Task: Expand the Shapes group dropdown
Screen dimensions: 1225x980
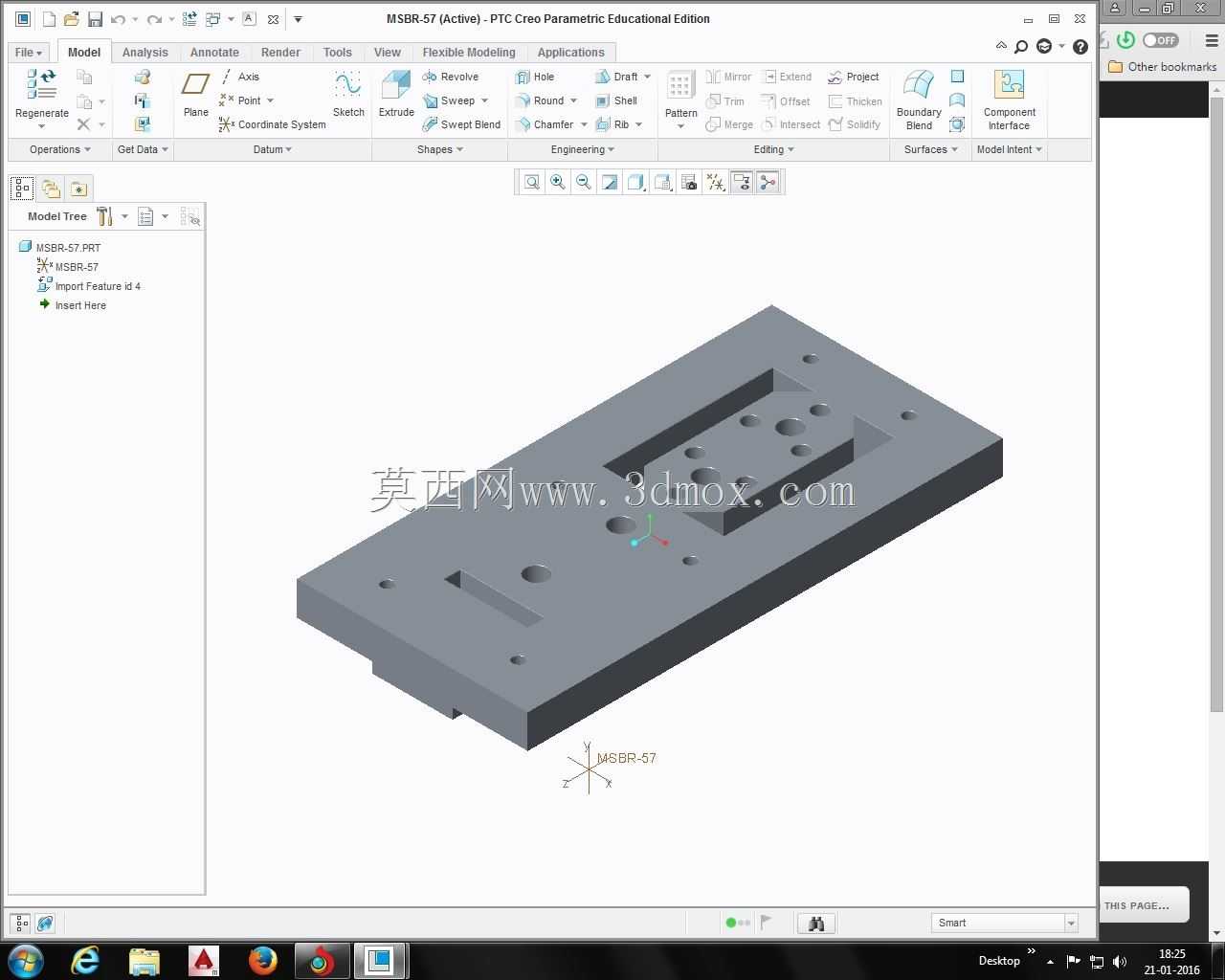Action: pyautogui.click(x=440, y=149)
